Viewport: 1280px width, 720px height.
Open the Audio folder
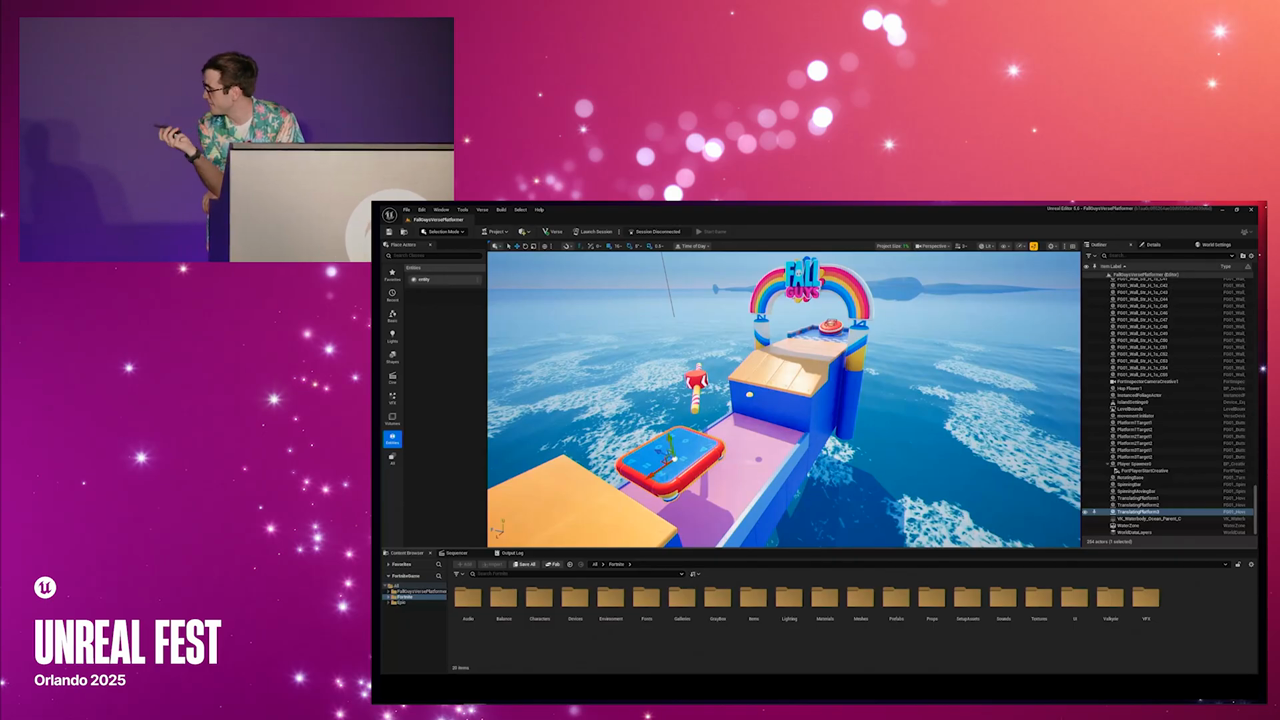pyautogui.click(x=468, y=601)
